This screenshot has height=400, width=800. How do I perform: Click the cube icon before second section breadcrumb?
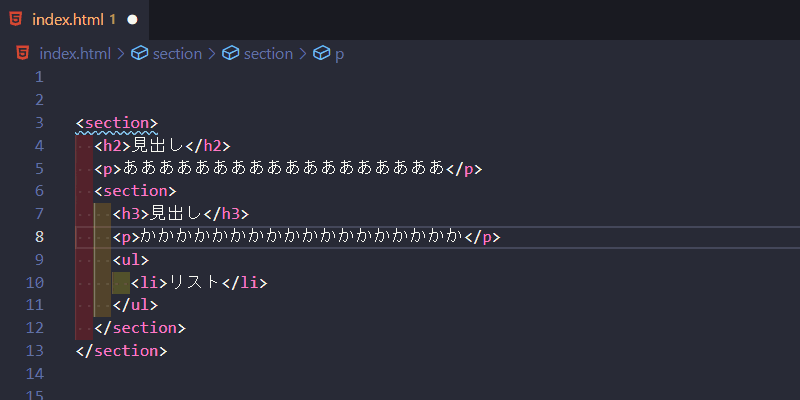pyautogui.click(x=231, y=53)
